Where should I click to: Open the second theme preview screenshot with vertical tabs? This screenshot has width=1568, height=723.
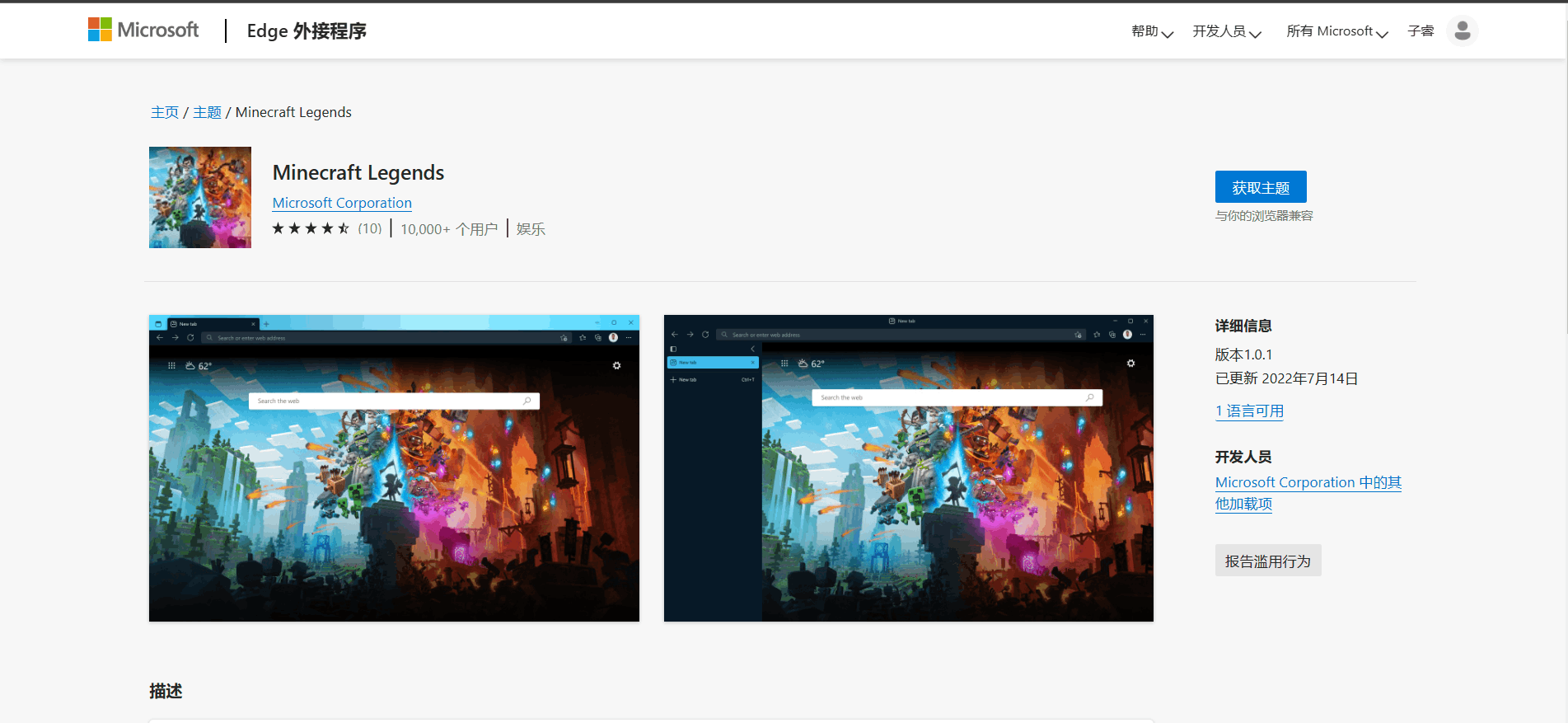tap(908, 468)
